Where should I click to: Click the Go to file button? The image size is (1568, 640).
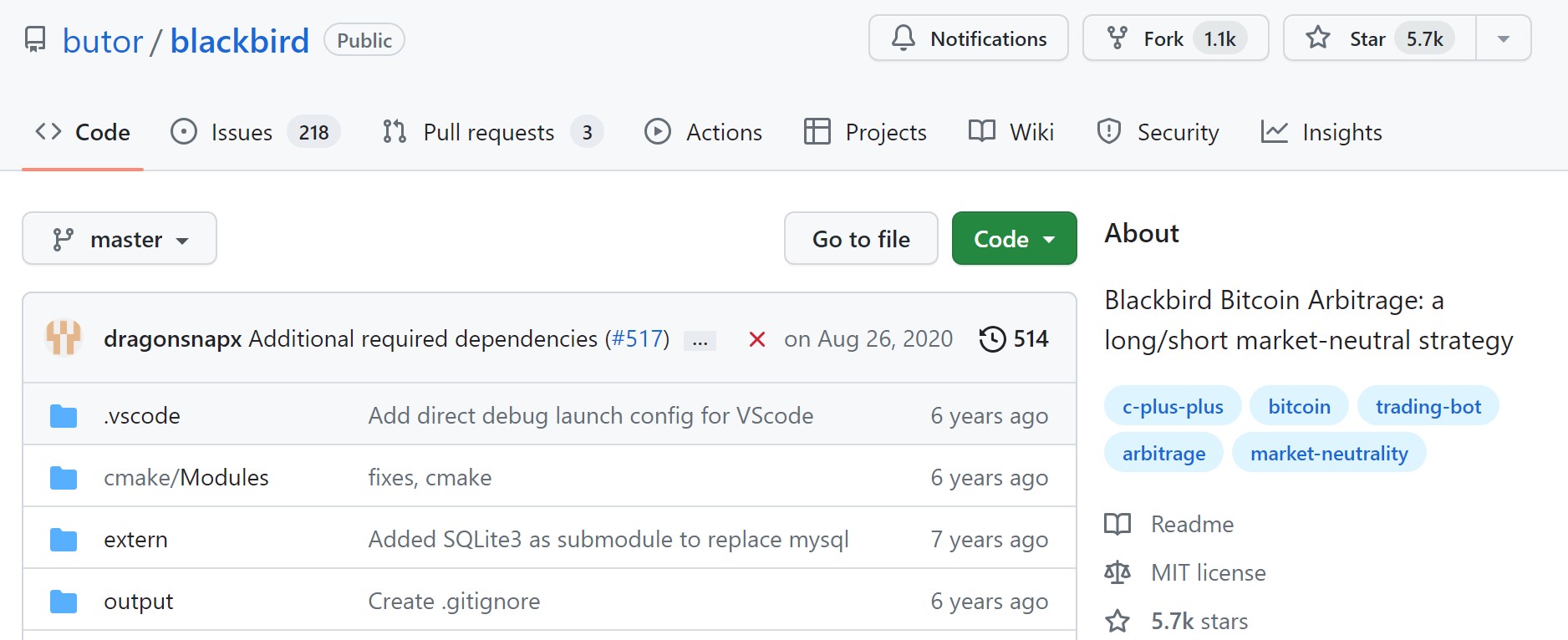pos(861,239)
